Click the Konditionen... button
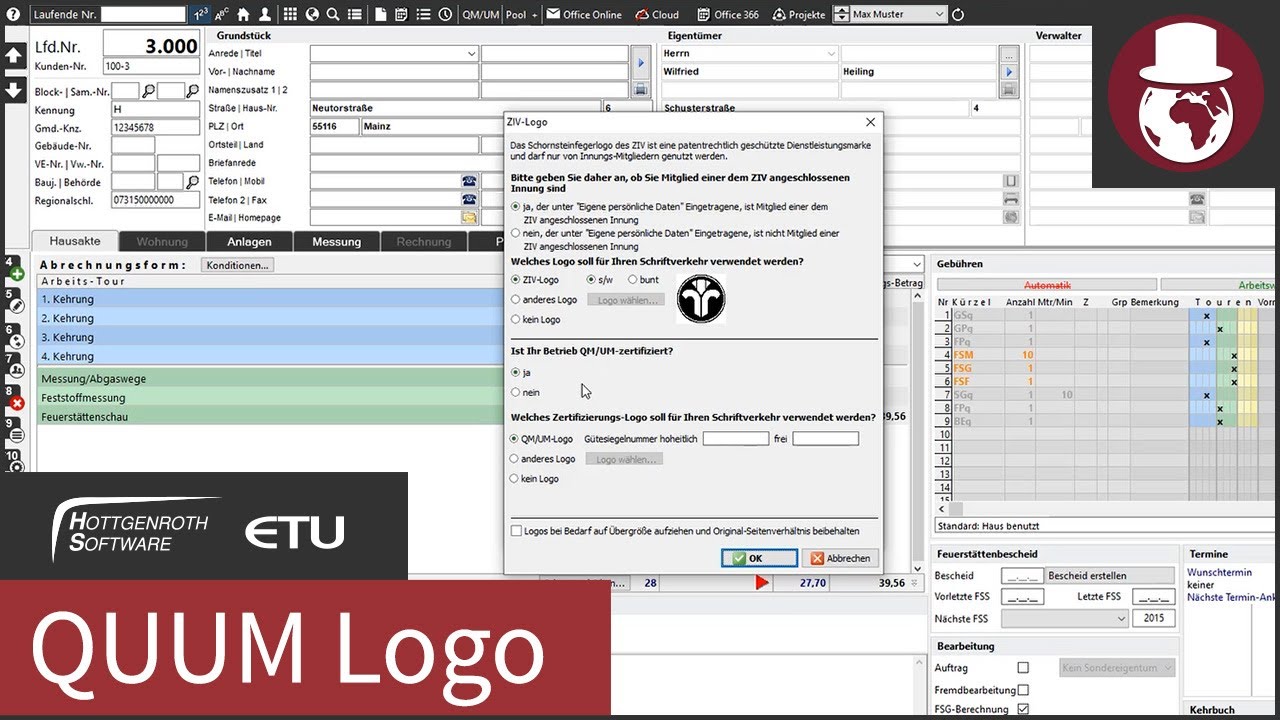This screenshot has width=1280, height=720. 237,265
